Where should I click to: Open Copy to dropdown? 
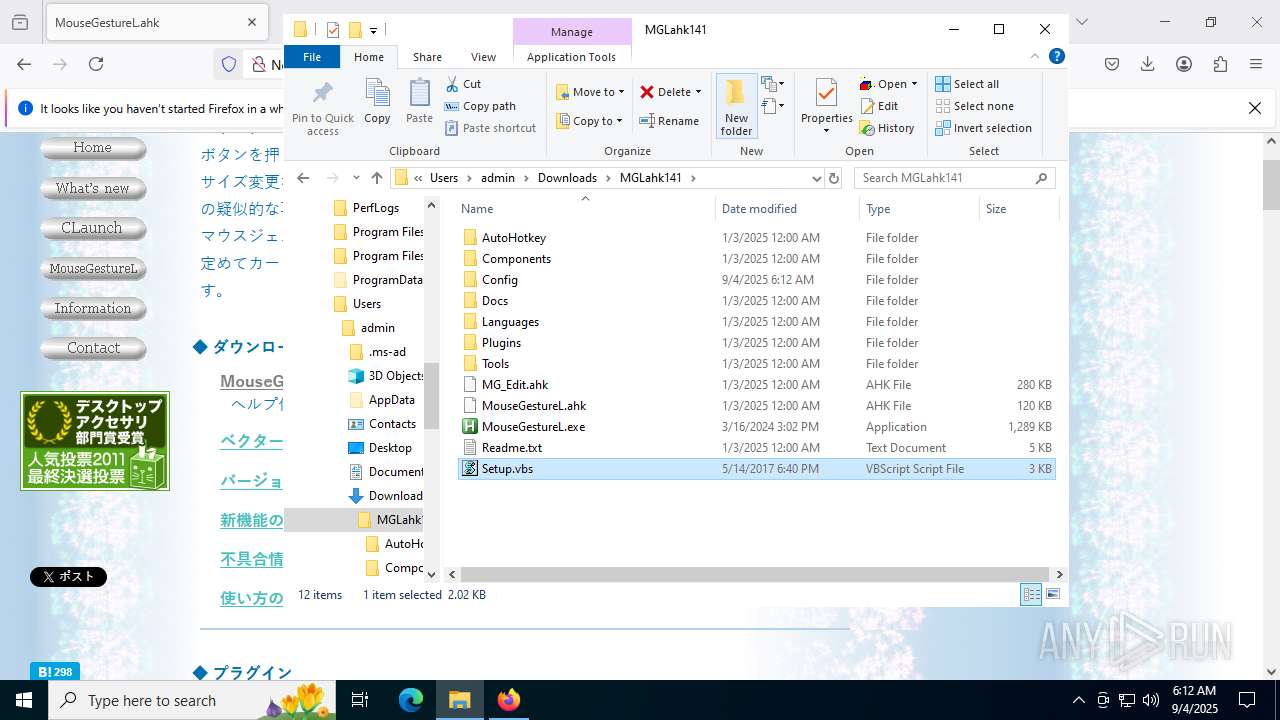[x=590, y=121]
